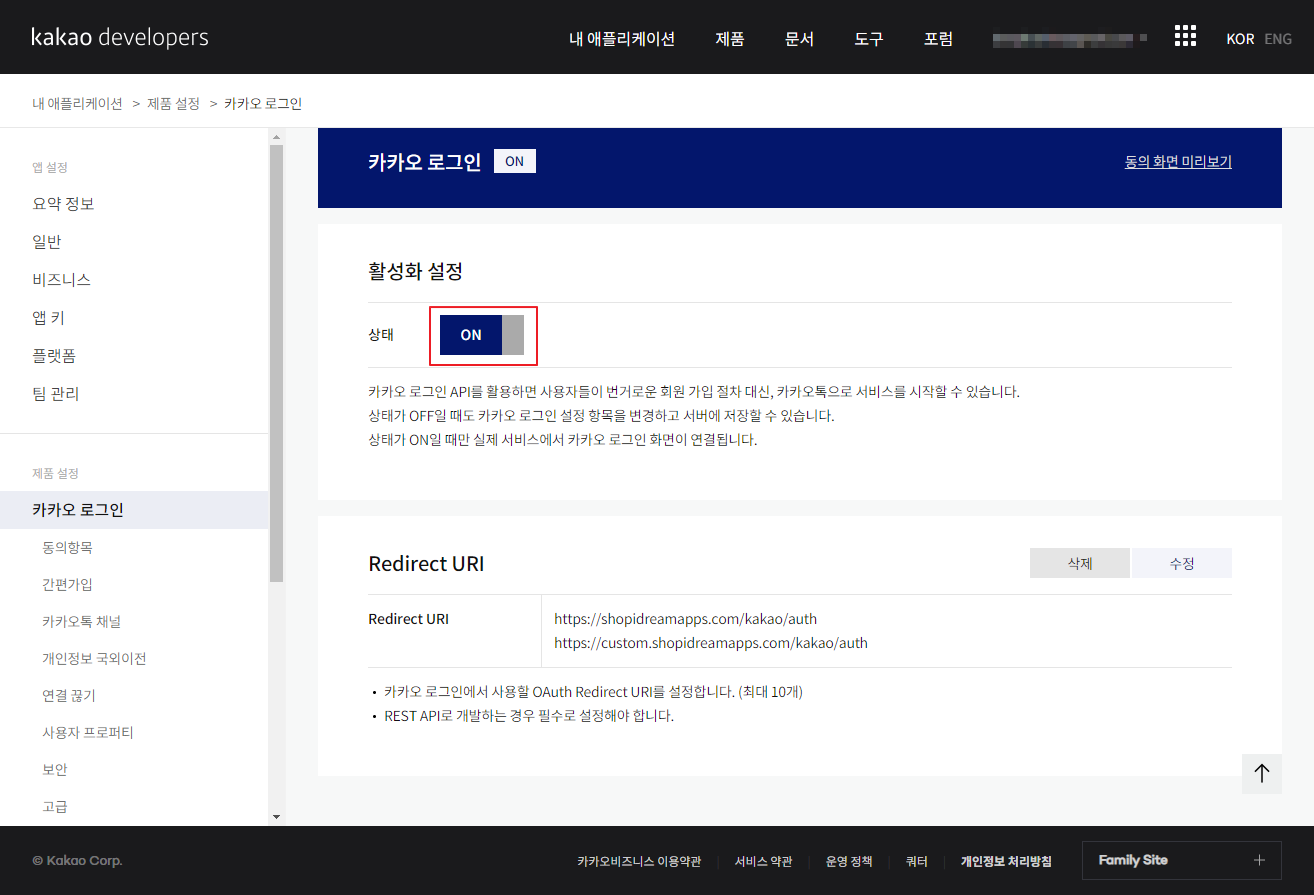Click the 삭제 button for Redirect URI

point(1080,563)
